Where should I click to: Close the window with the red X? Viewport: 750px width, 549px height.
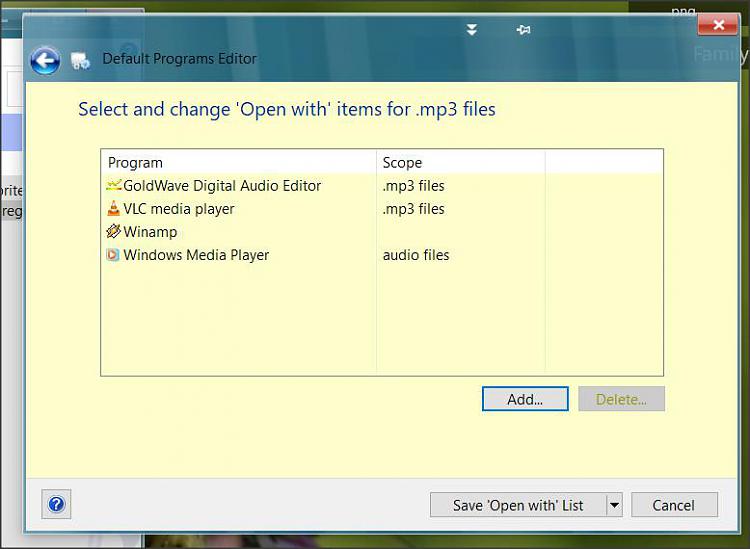pos(717,25)
